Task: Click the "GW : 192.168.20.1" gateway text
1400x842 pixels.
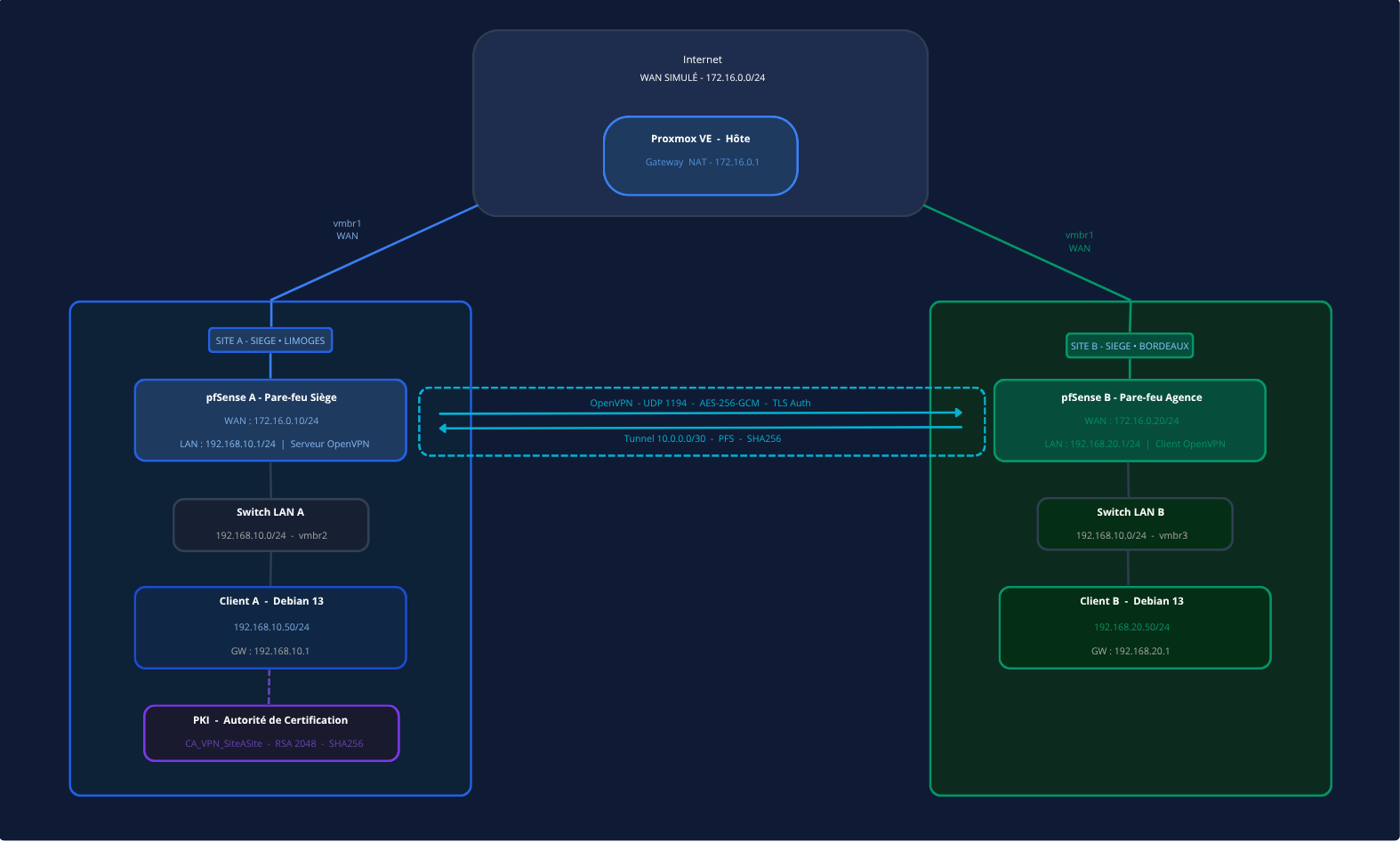Action: pos(1130,651)
